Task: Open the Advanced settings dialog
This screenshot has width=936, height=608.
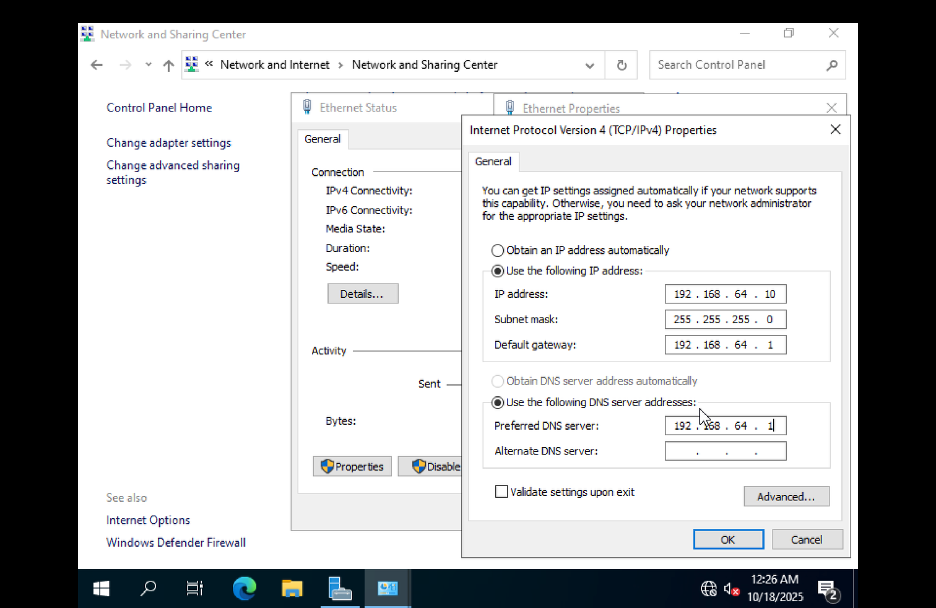Action: click(x=786, y=496)
